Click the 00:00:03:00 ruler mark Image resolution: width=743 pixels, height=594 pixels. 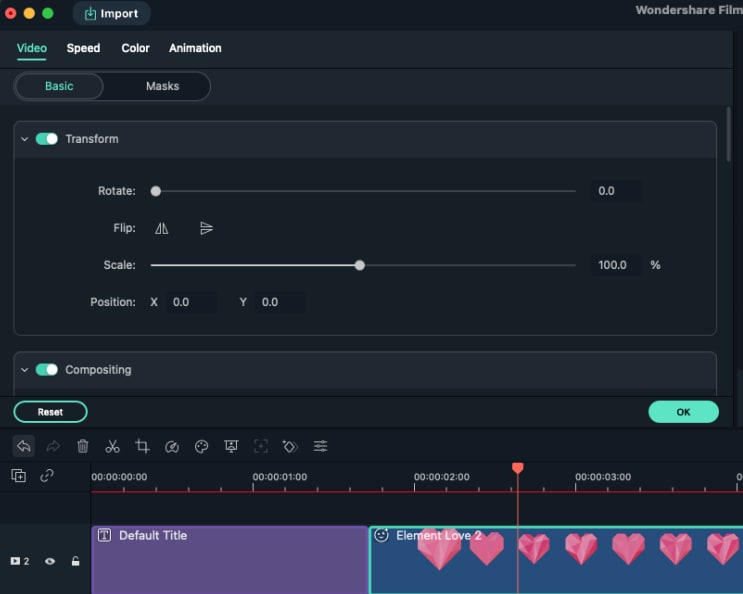tap(603, 477)
